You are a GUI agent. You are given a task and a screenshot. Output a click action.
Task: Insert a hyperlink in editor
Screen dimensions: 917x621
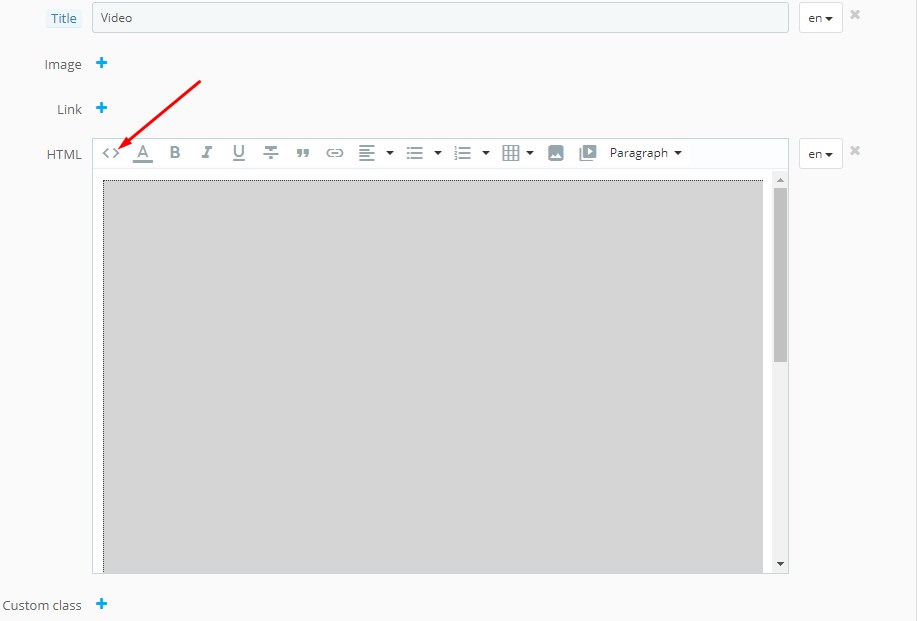[x=335, y=153]
